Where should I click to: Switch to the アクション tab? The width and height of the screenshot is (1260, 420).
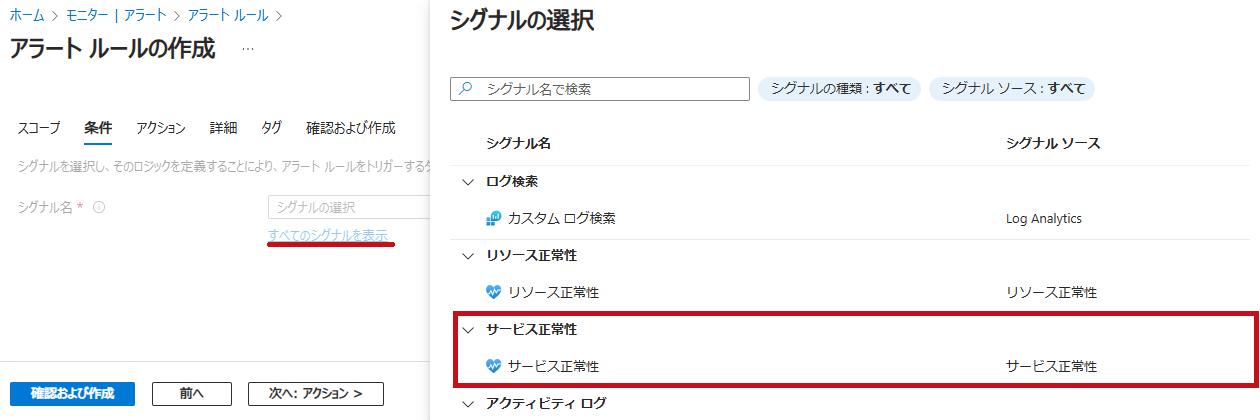point(161,128)
